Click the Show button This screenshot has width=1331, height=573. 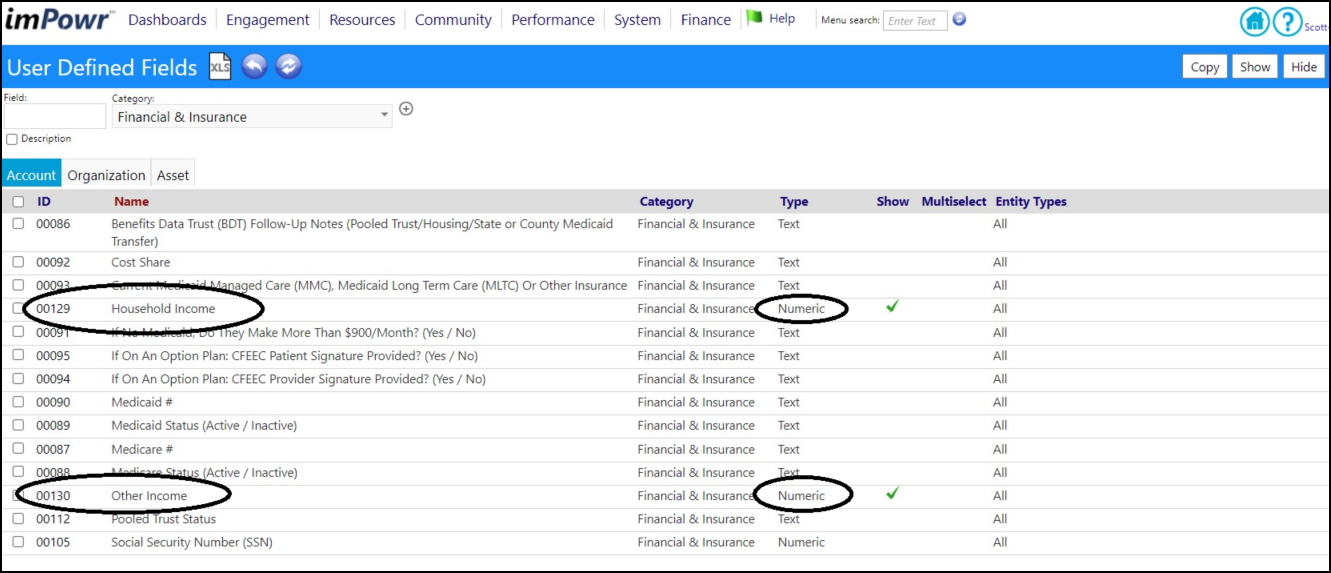pyautogui.click(x=1255, y=66)
